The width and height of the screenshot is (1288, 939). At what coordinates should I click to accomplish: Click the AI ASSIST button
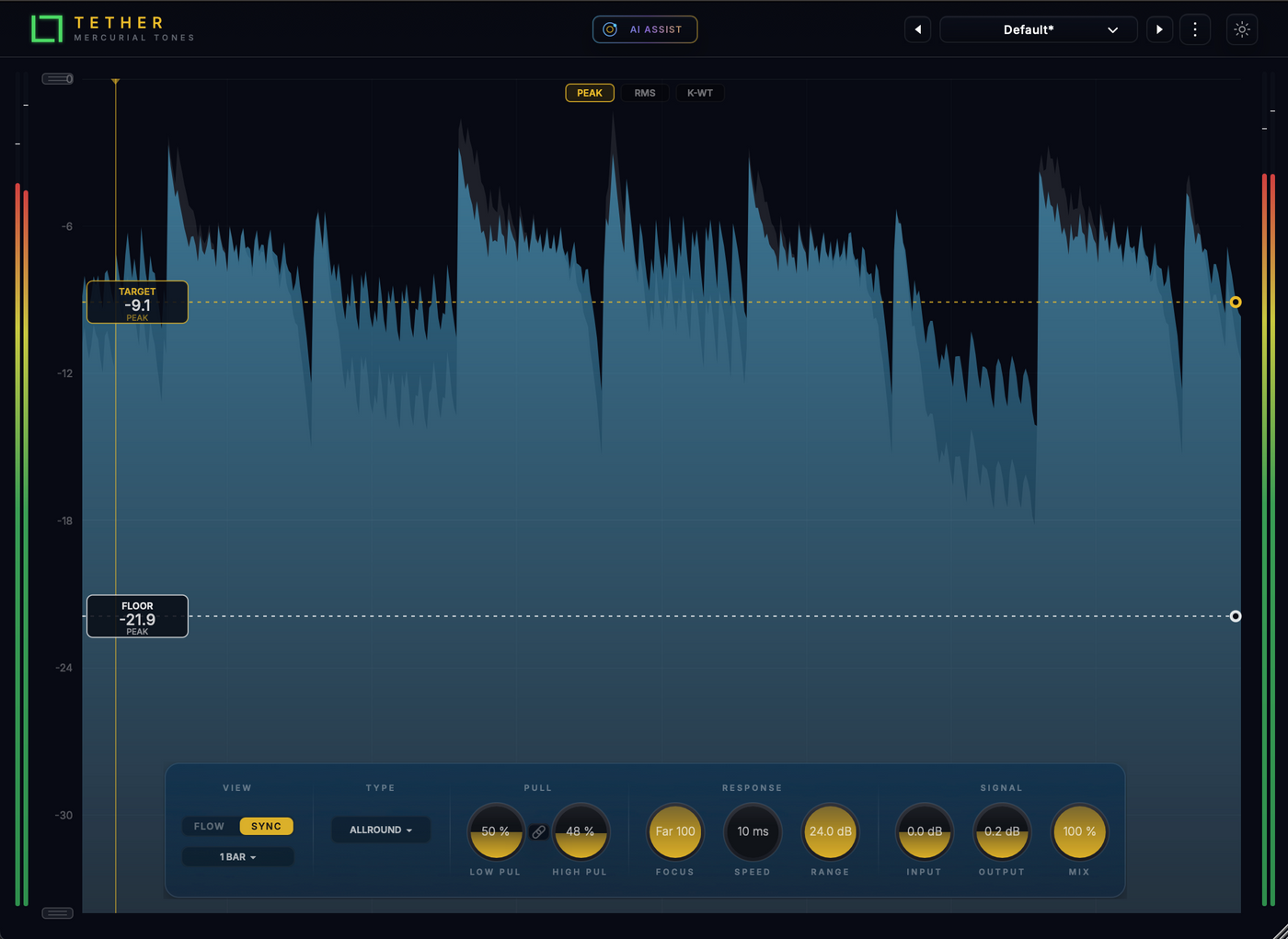point(645,29)
